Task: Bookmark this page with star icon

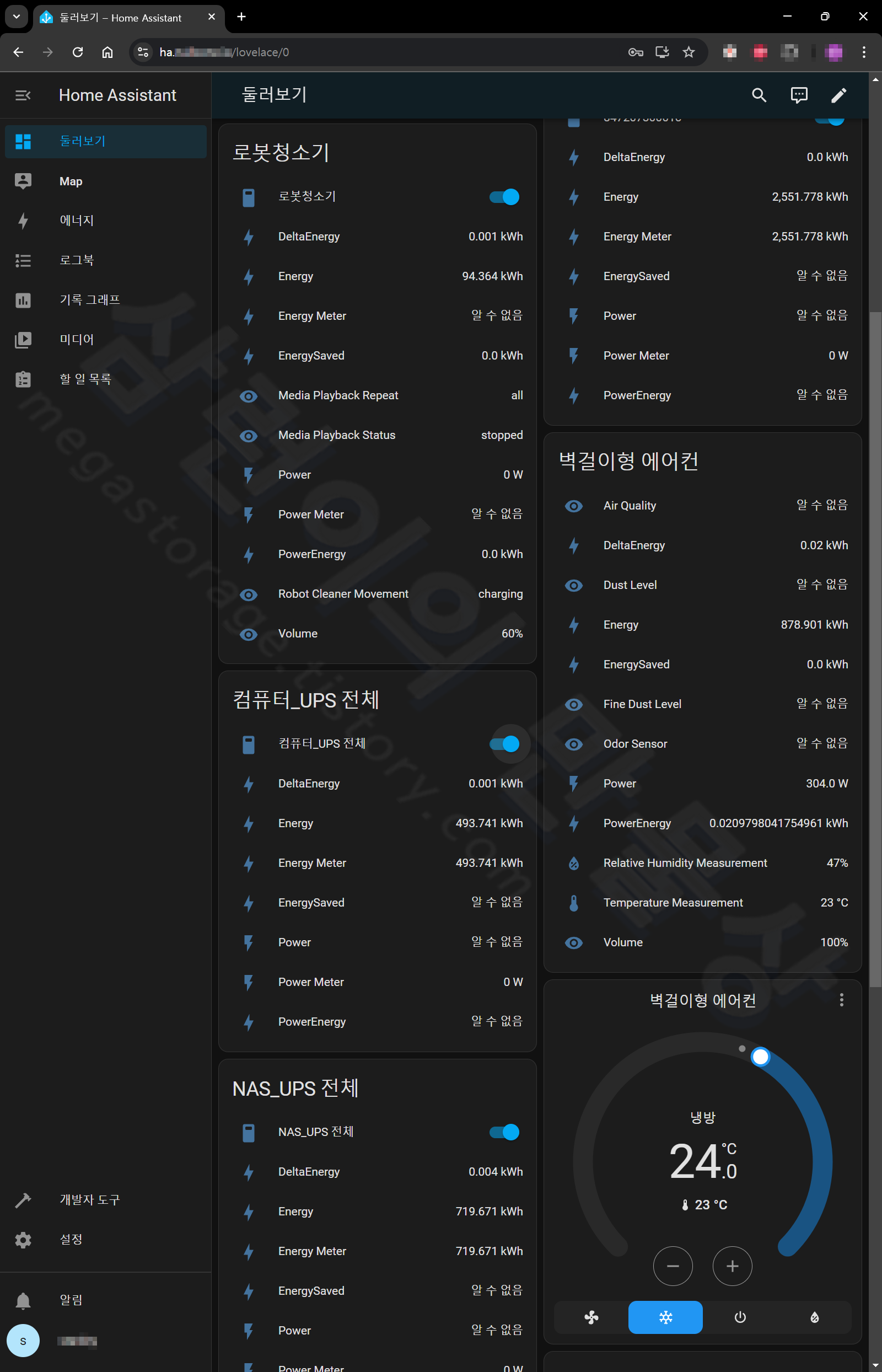Action: point(689,52)
